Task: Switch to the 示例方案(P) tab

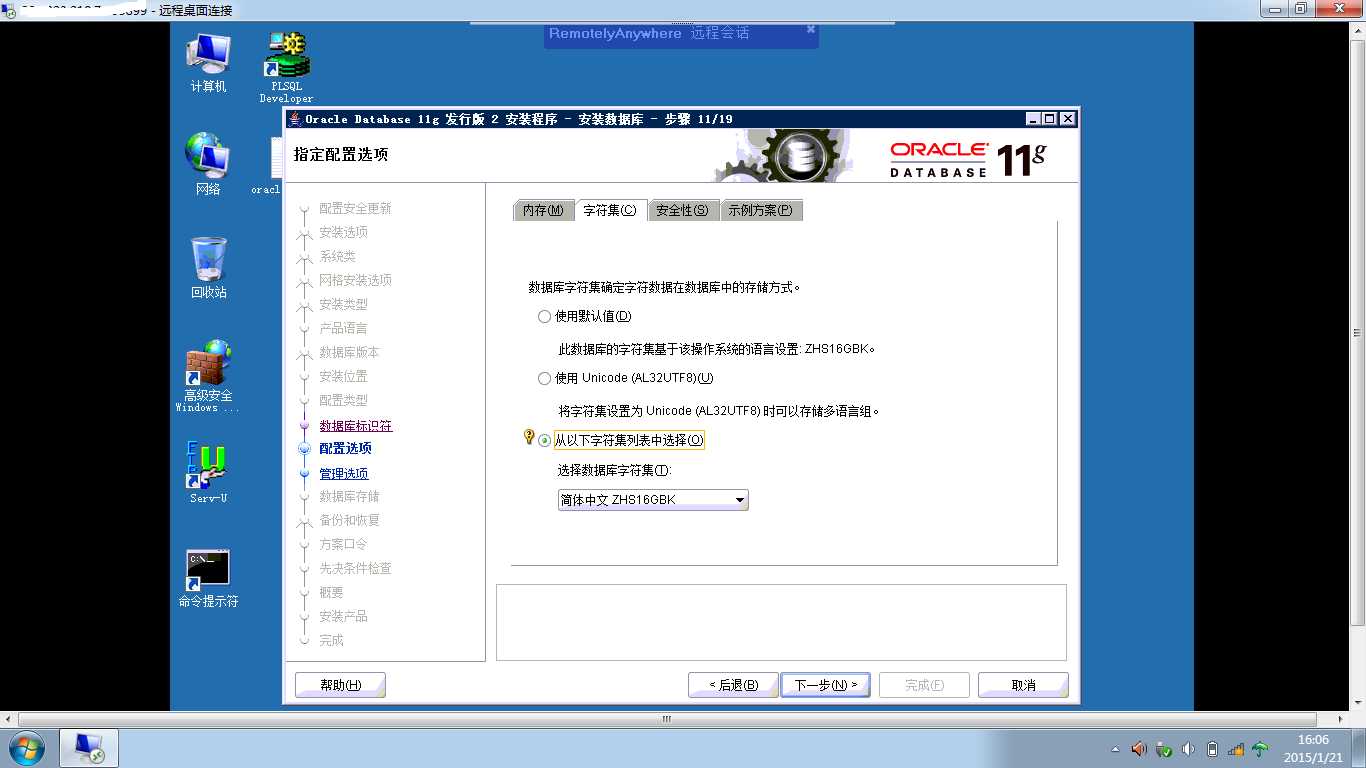Action: click(761, 211)
